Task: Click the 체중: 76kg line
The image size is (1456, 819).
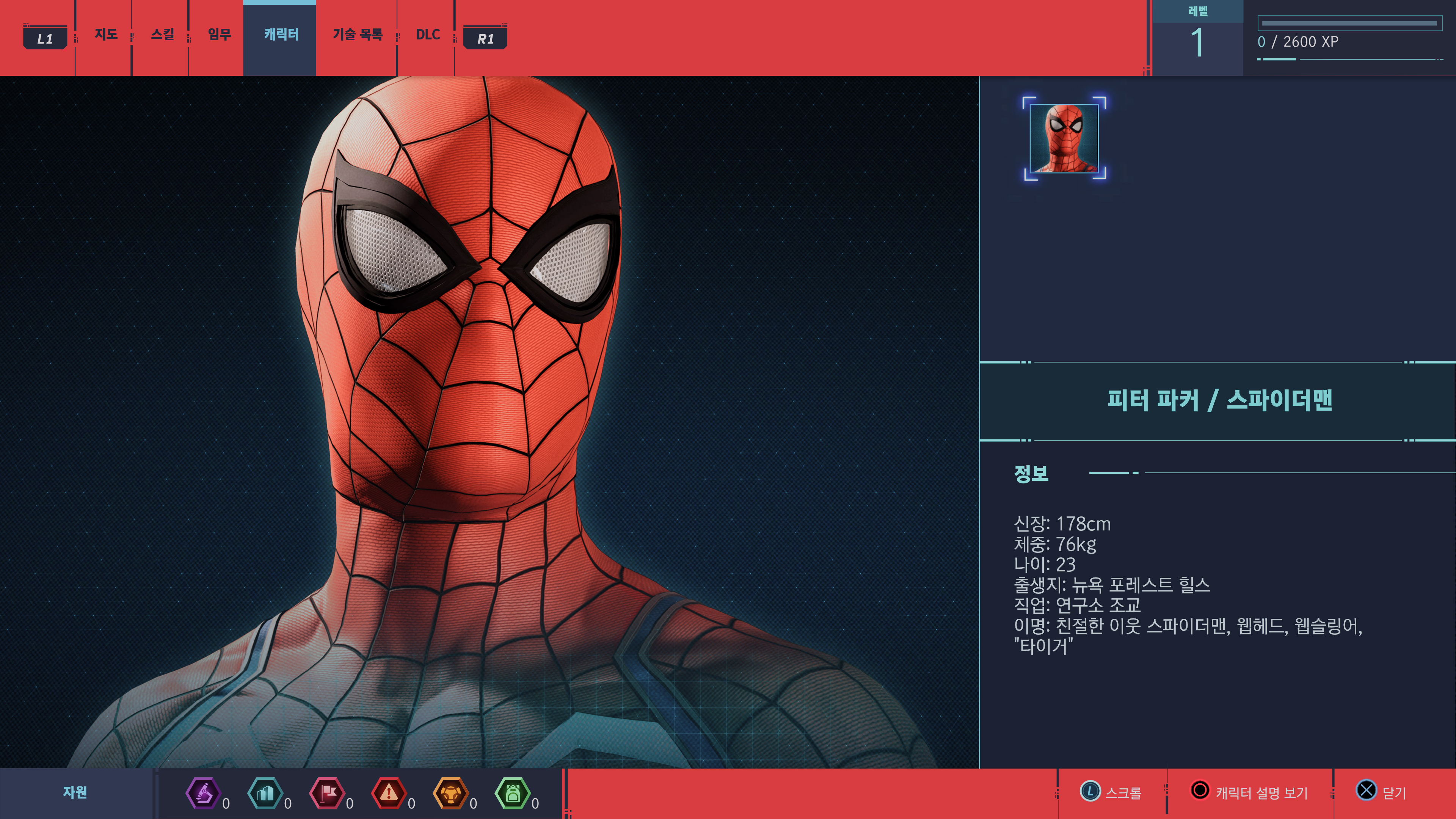Action: tap(1055, 544)
